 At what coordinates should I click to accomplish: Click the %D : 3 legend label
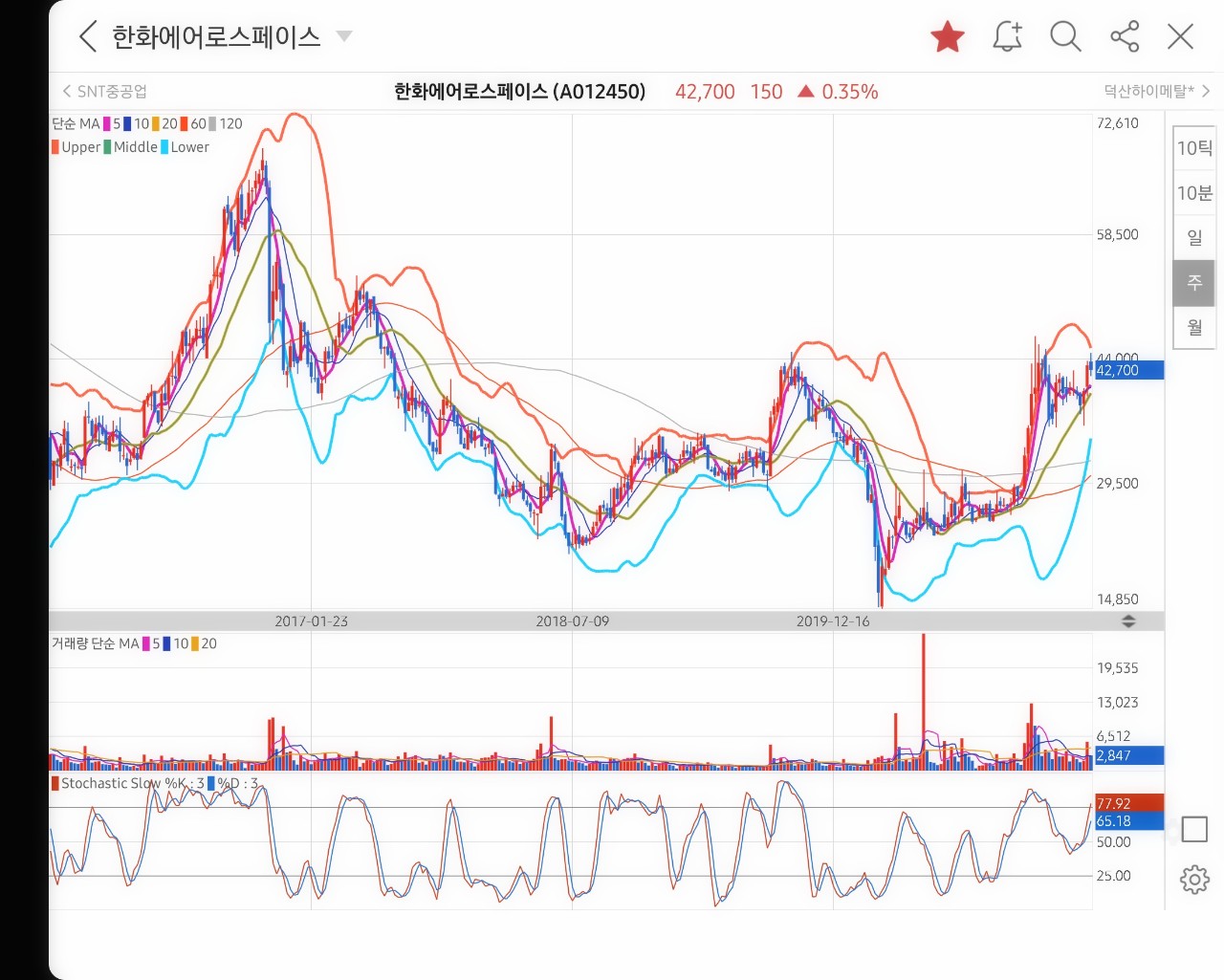pos(233,783)
